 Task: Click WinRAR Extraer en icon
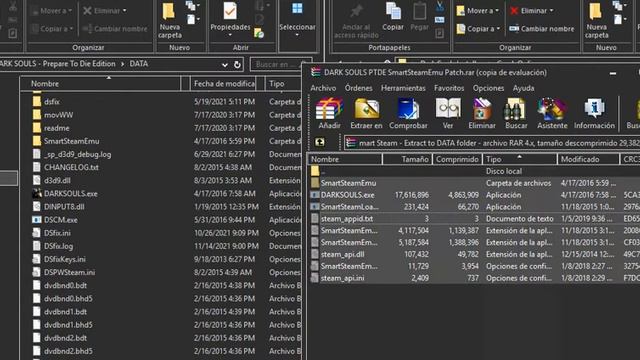[366, 114]
